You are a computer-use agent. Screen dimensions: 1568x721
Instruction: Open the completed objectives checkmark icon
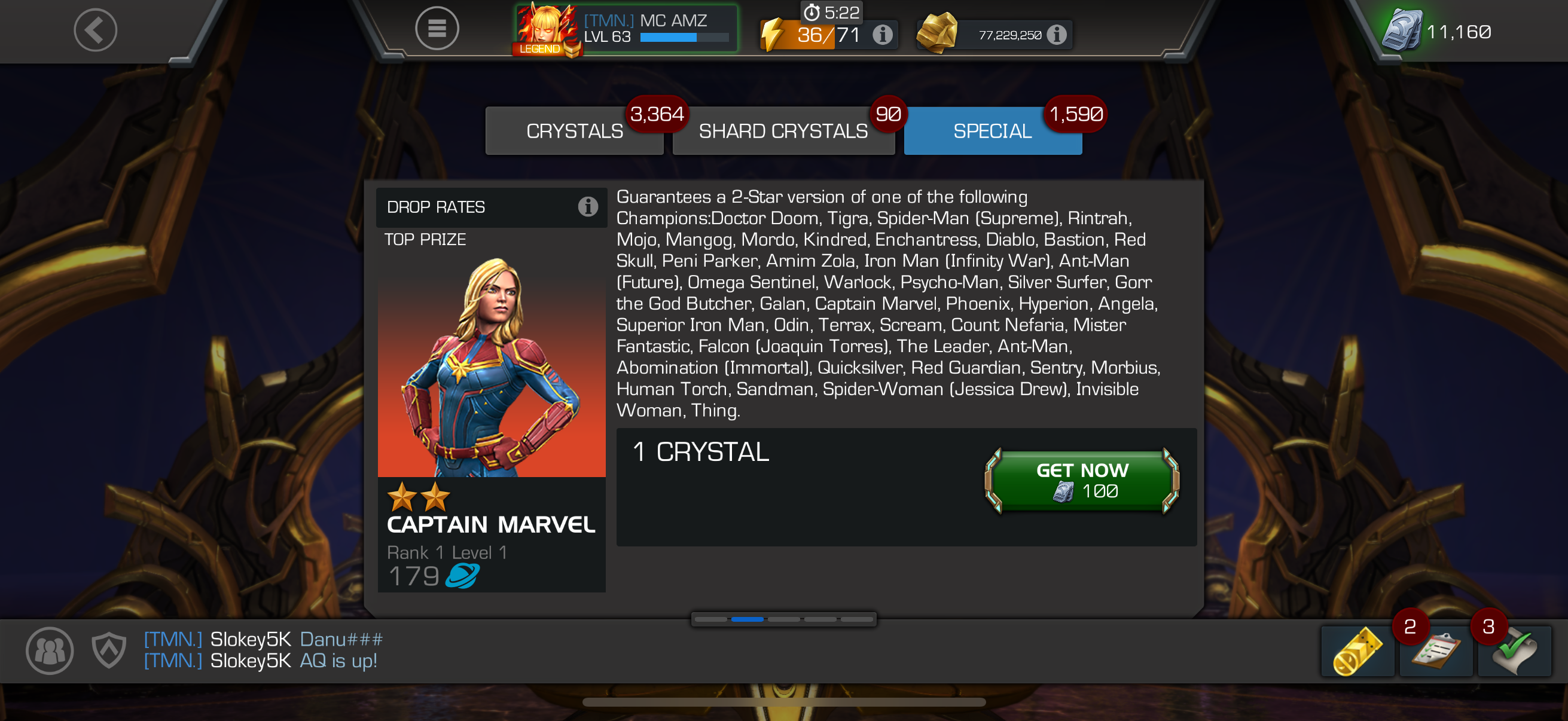(x=1514, y=651)
